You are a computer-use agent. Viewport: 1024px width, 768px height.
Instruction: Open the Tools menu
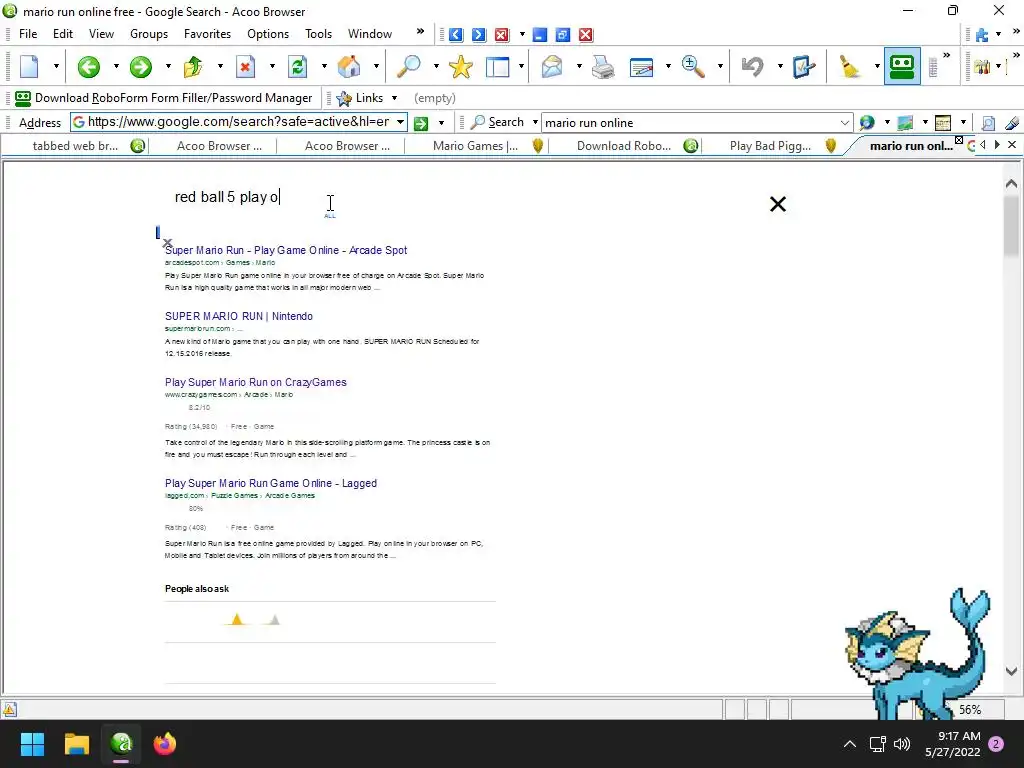(x=318, y=34)
